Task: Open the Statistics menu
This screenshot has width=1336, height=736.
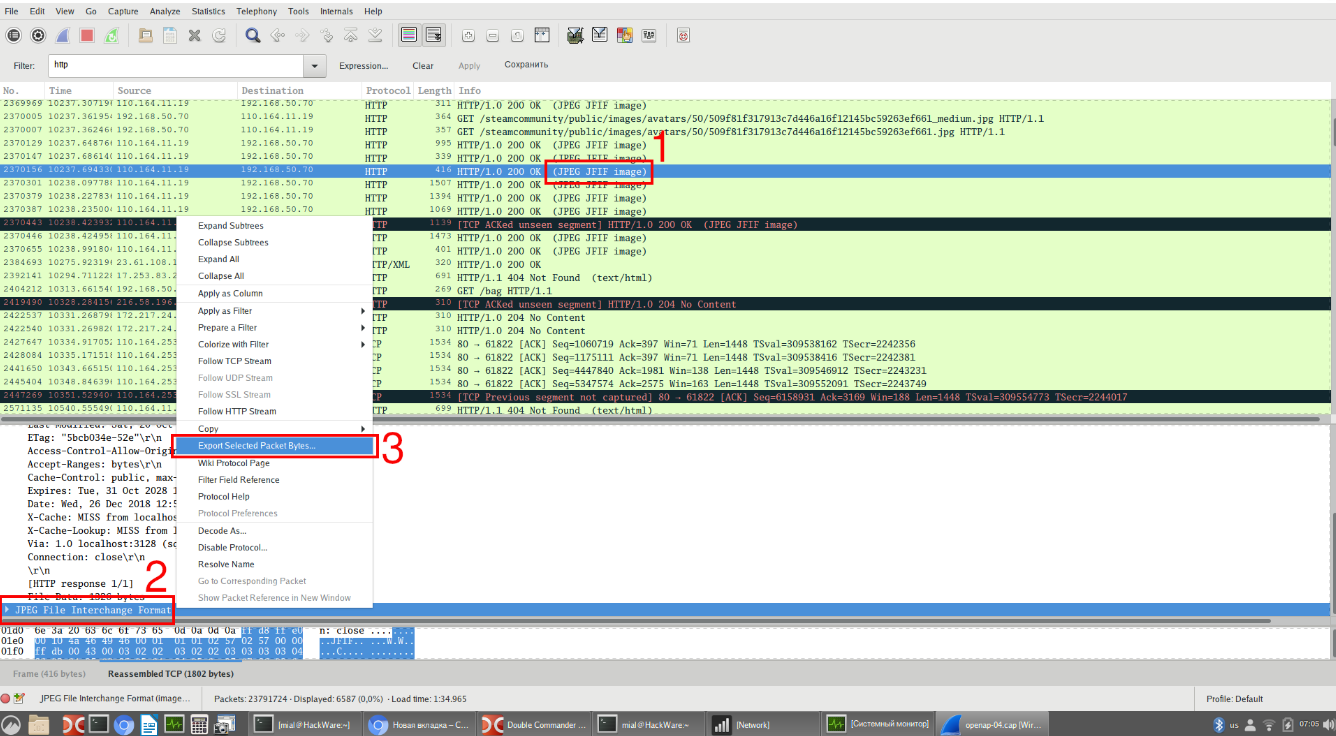Action: click(x=208, y=11)
